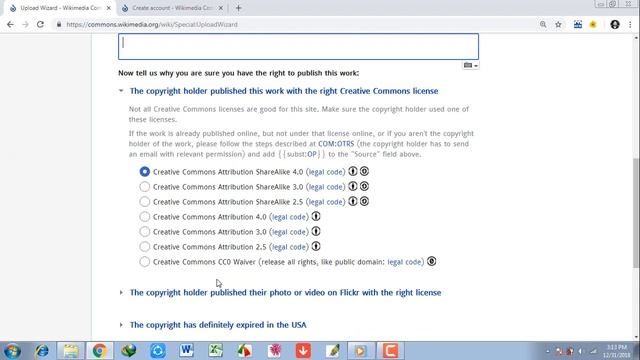
Task: Go back to previous page
Action: pyautogui.click(x=10, y=24)
